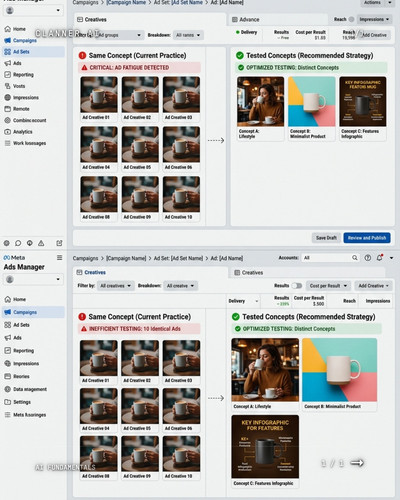400x500 pixels.
Task: Click the Impressions column header
Action: tap(378, 301)
